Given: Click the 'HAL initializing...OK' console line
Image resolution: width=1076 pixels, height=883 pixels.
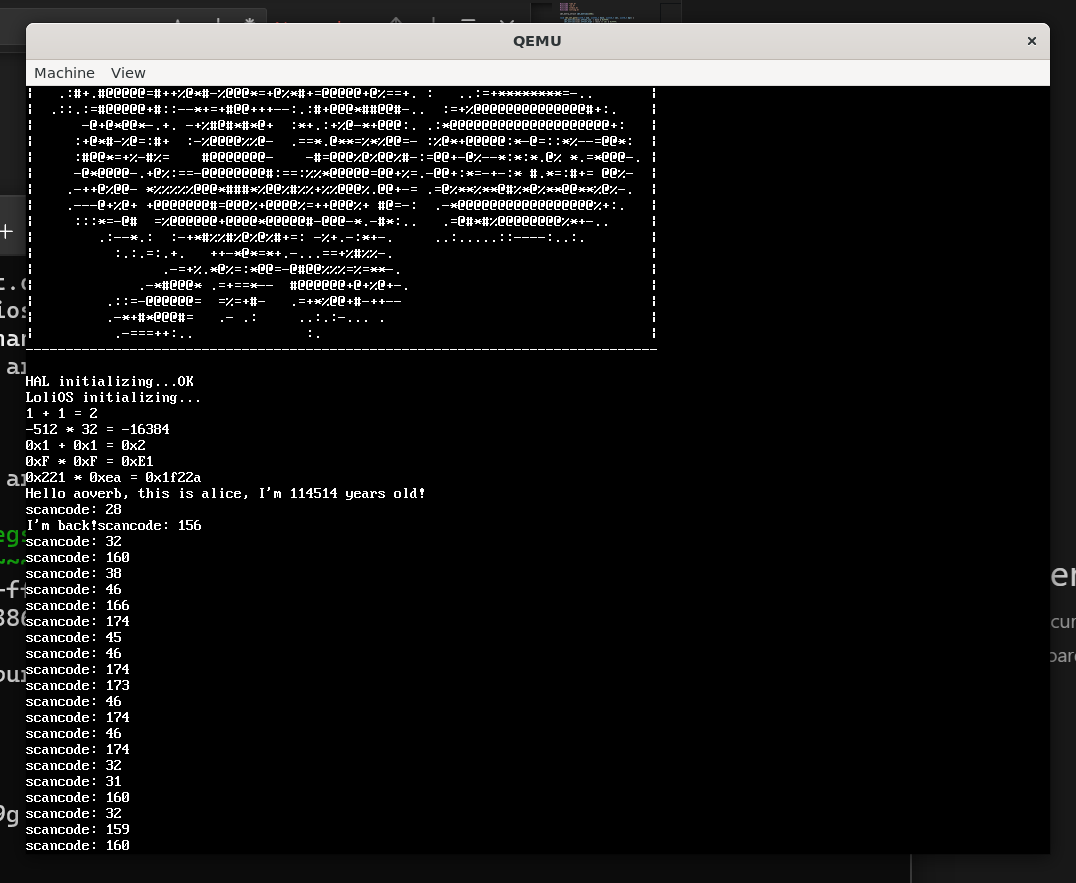Looking at the screenshot, I should (x=110, y=381).
